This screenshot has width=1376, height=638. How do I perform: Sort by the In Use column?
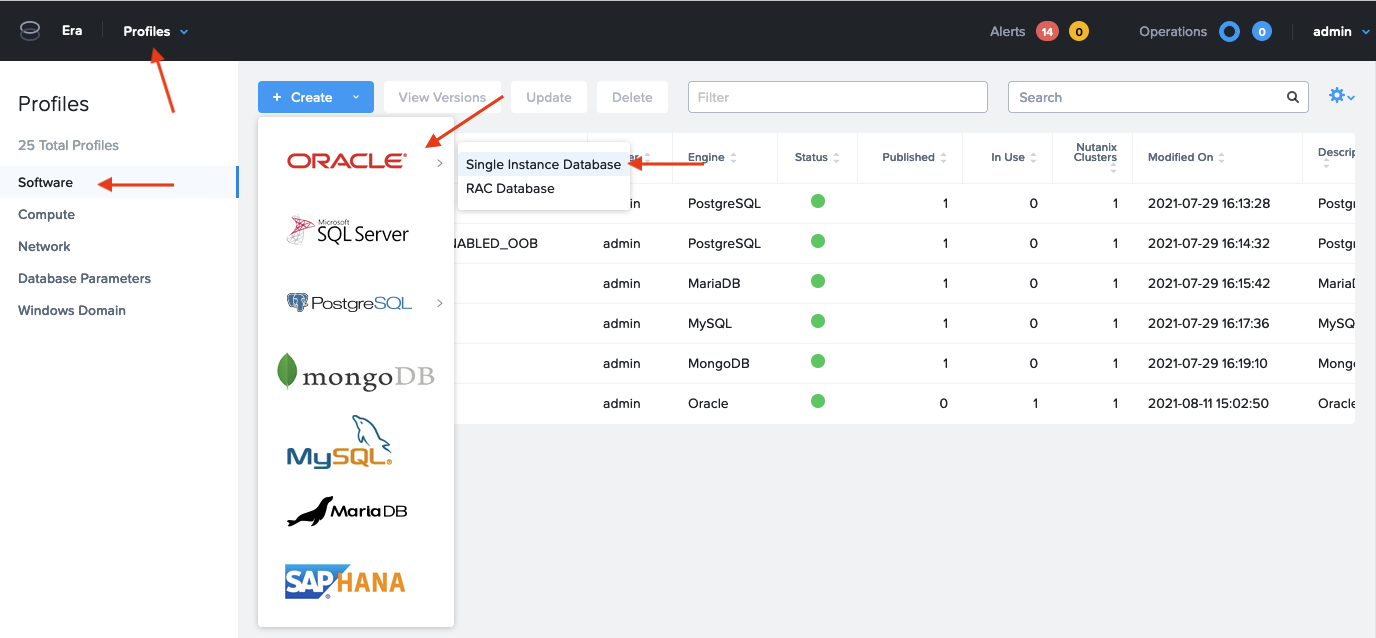tap(1014, 158)
